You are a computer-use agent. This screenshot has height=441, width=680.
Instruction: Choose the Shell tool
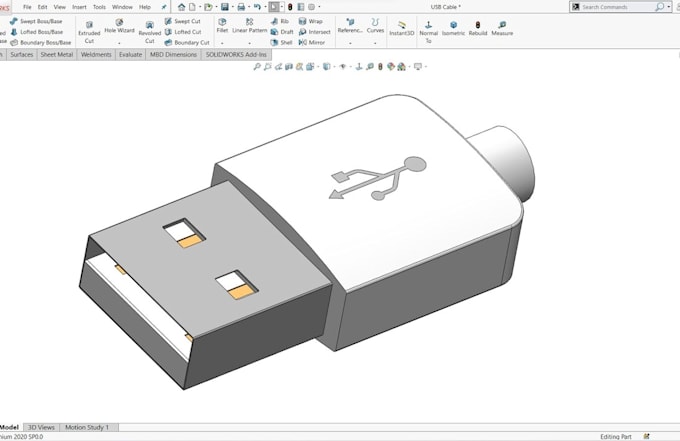click(x=281, y=42)
